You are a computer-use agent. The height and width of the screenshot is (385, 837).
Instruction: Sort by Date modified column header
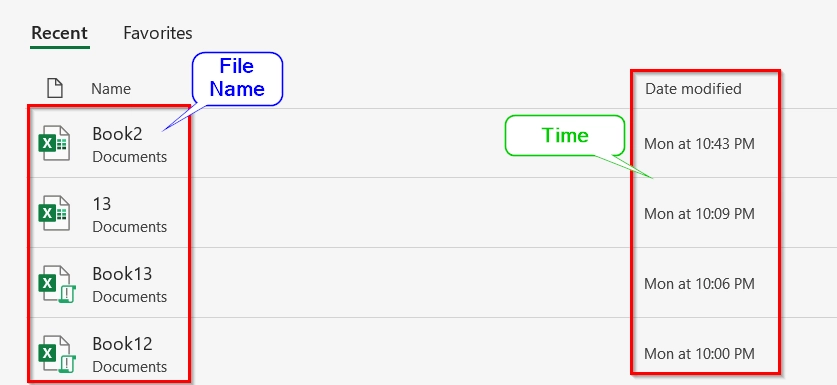pos(693,89)
